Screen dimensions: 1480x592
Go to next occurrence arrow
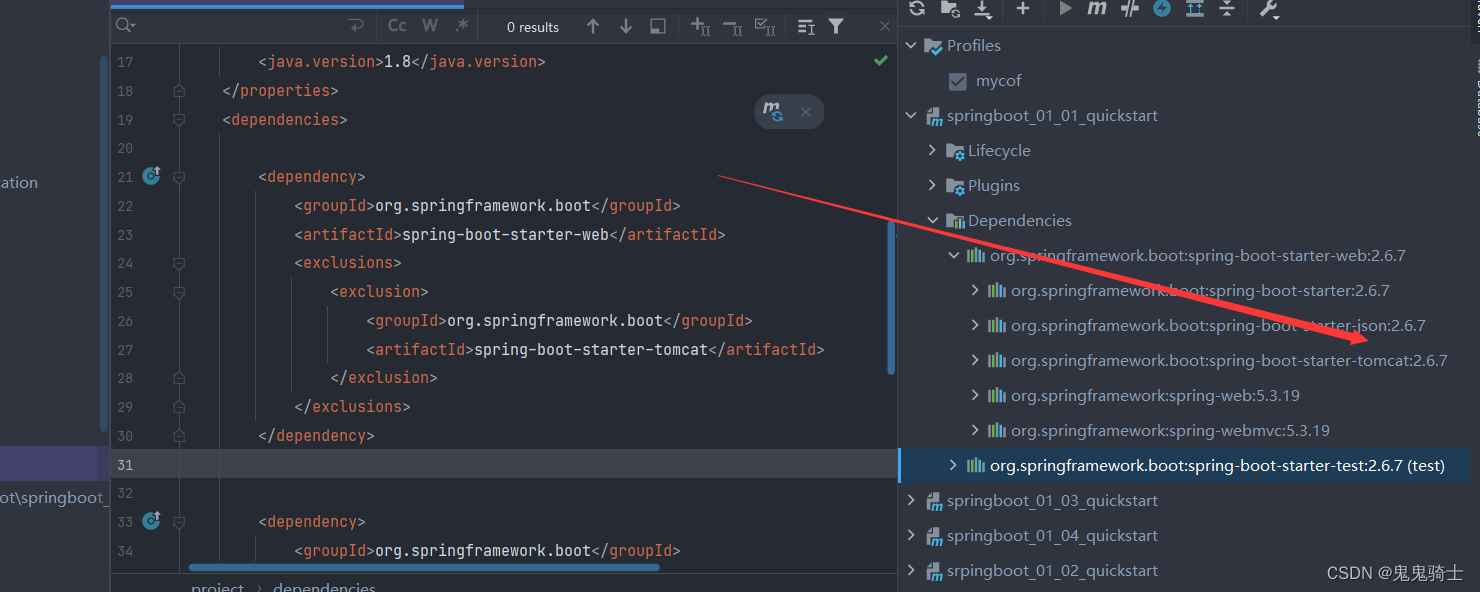pos(626,26)
